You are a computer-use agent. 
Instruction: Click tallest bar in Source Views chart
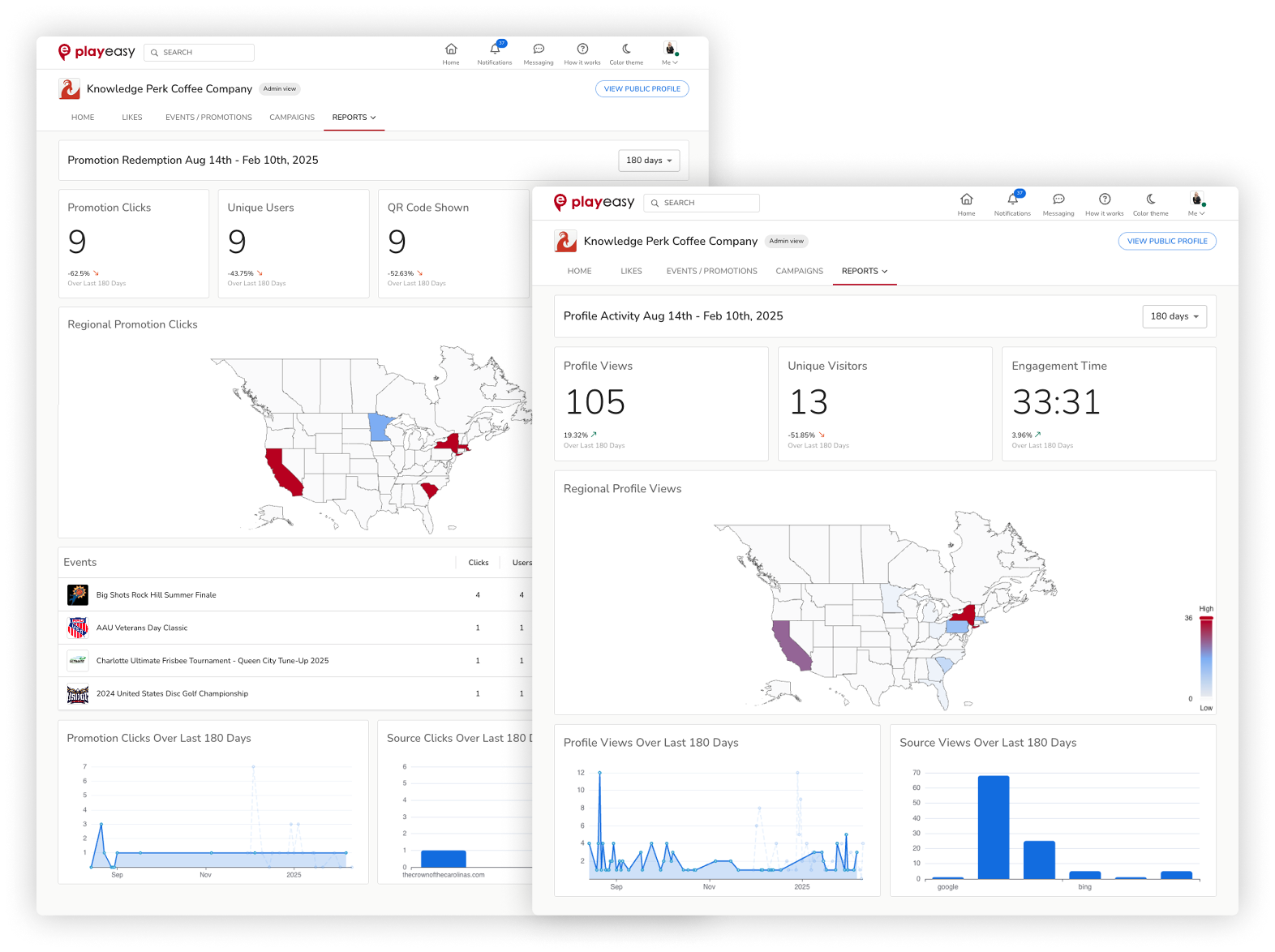pyautogui.click(x=994, y=827)
